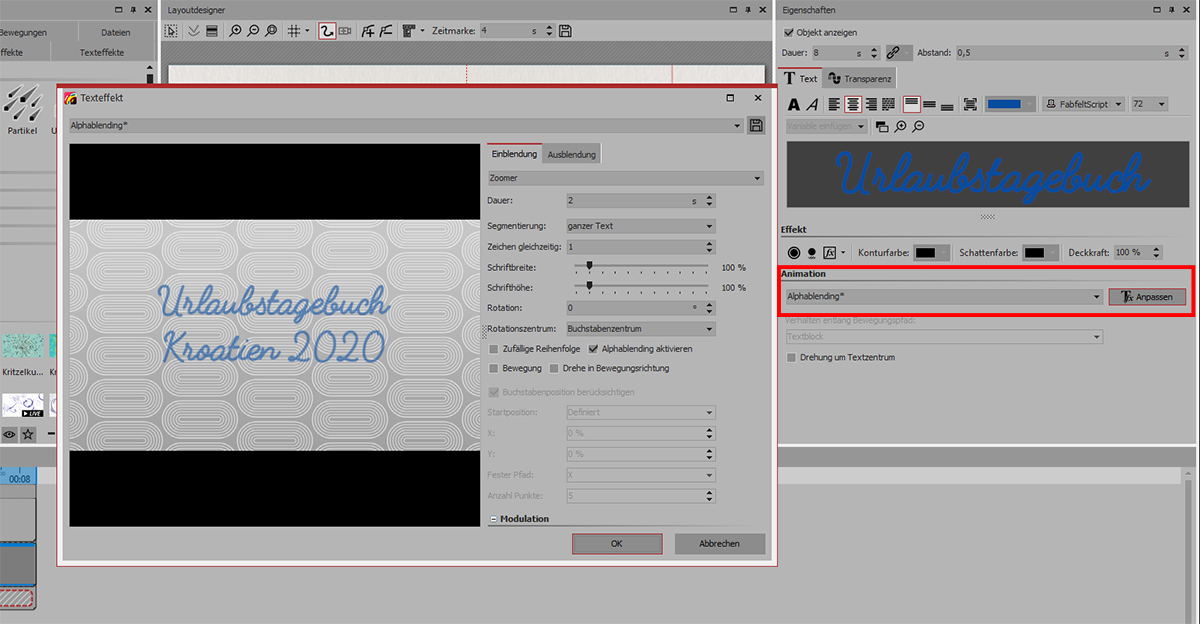This screenshot has height=624, width=1200.
Task: Uncheck Alphablending aktivieren
Action: pyautogui.click(x=594, y=349)
